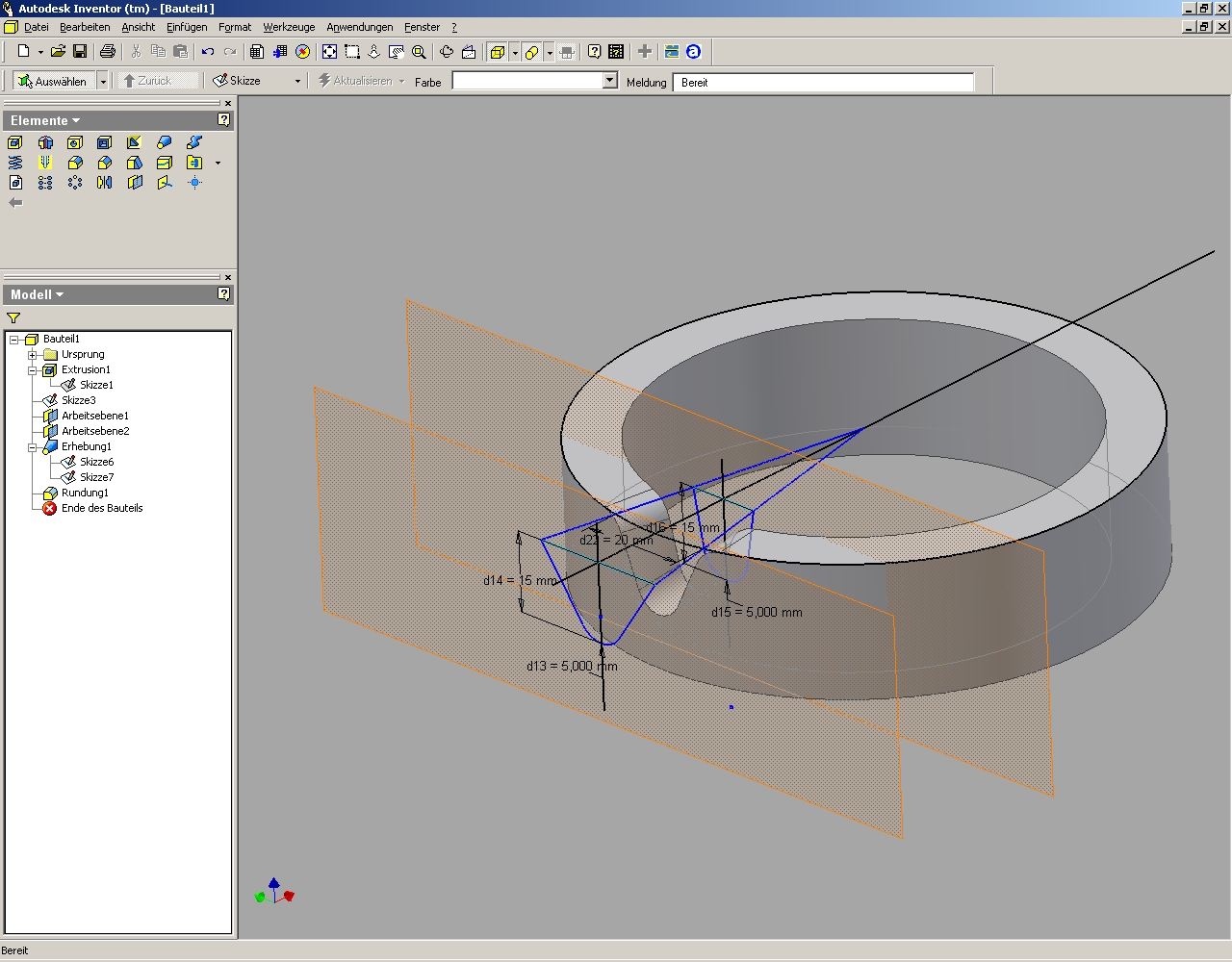This screenshot has height=962, width=1232.
Task: Open the Farbe color dropdown
Action: [609, 81]
